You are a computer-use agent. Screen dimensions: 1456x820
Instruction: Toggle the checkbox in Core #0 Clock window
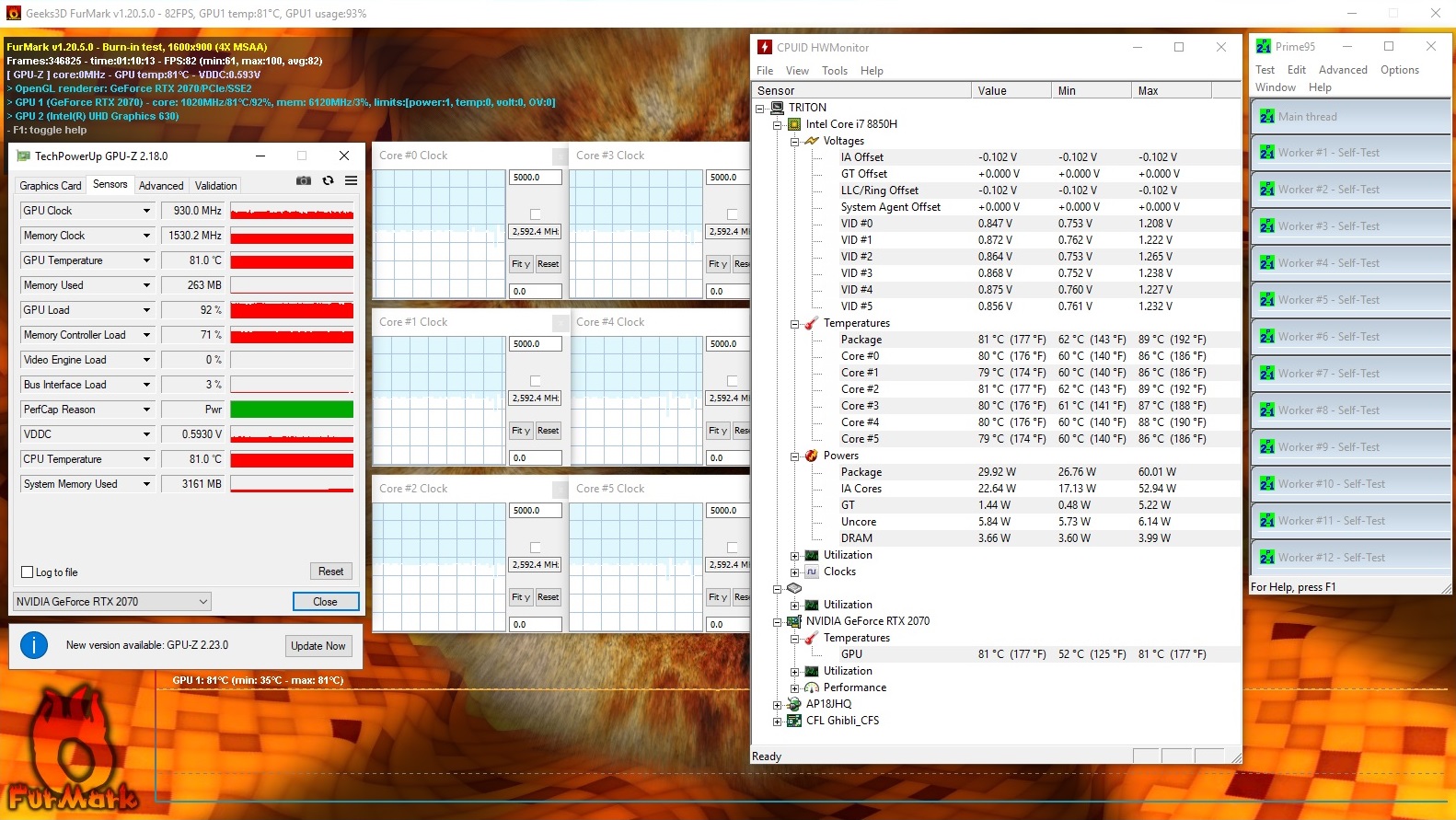click(536, 214)
